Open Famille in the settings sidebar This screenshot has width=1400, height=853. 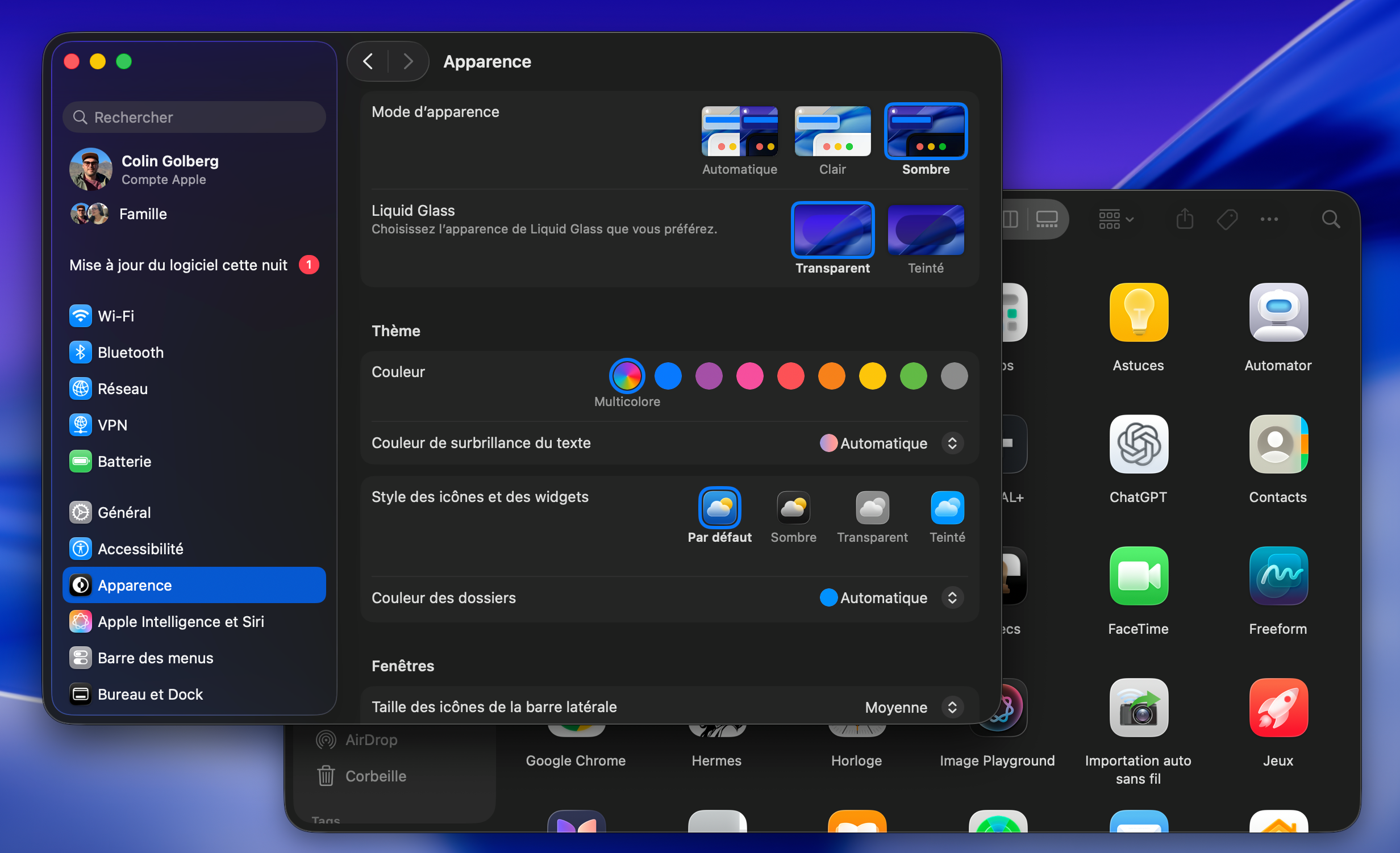(x=194, y=214)
